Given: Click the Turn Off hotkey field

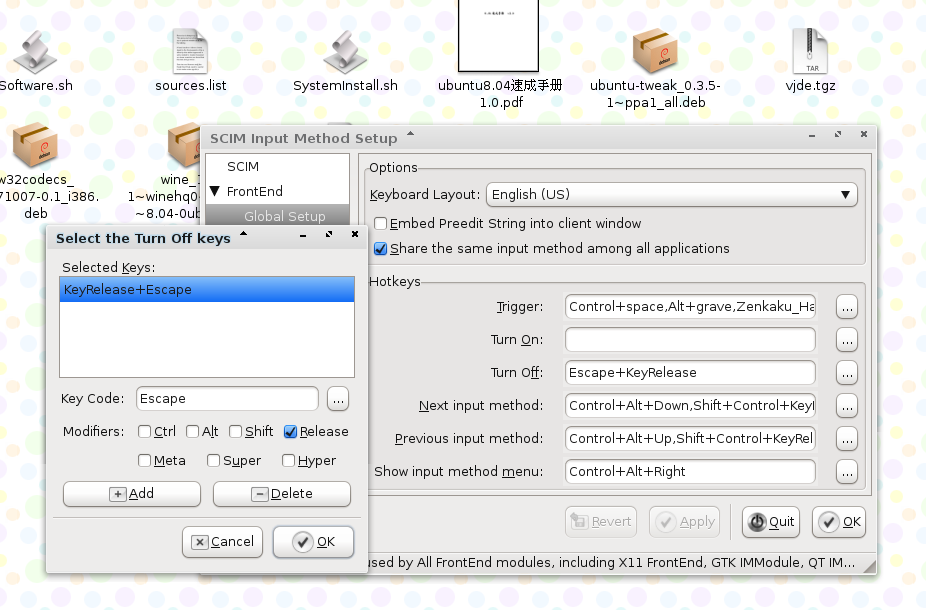Looking at the screenshot, I should [690, 373].
